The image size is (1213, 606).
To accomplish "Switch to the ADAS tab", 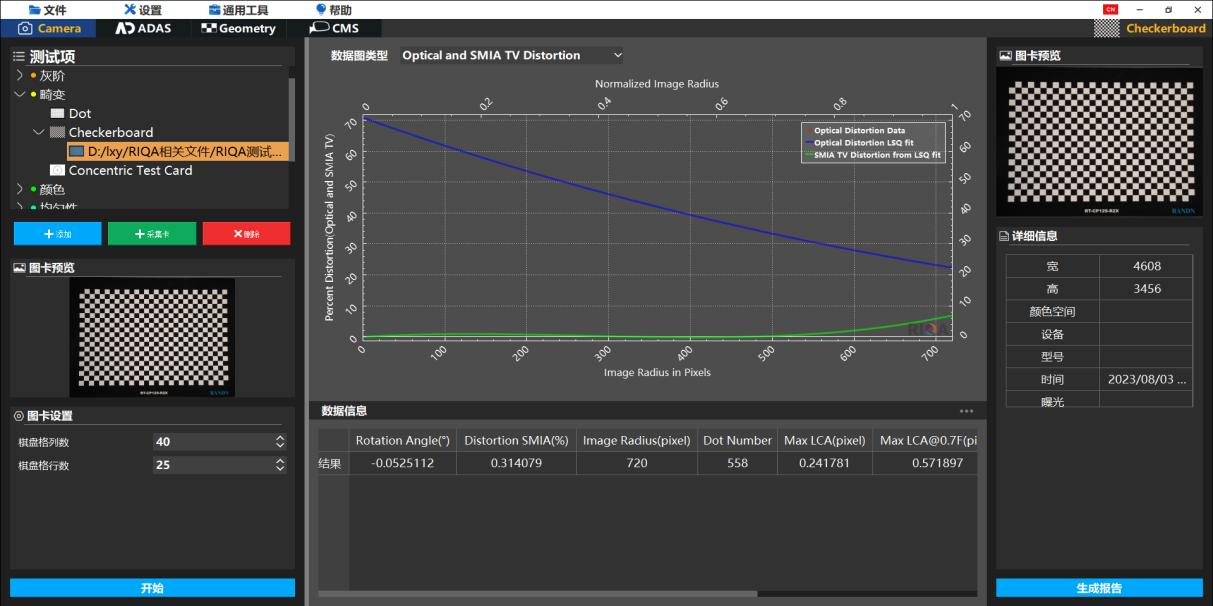I will 143,28.
